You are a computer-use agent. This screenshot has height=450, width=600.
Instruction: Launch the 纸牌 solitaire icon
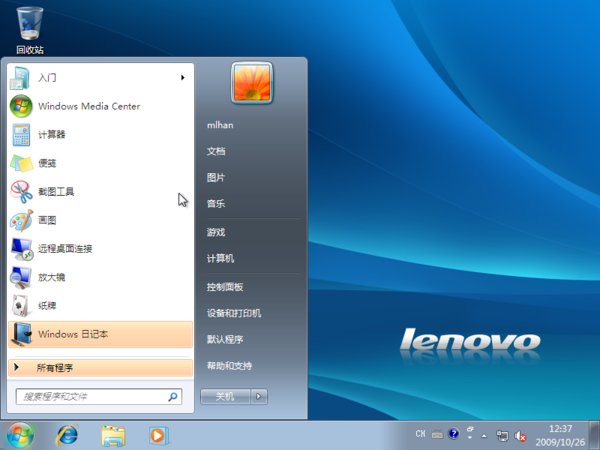point(21,305)
